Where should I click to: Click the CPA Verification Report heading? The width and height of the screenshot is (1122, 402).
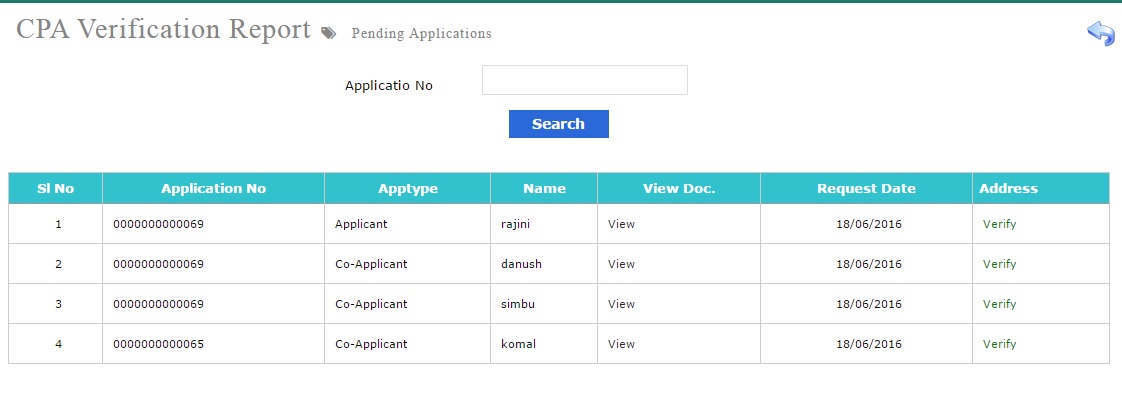click(163, 30)
